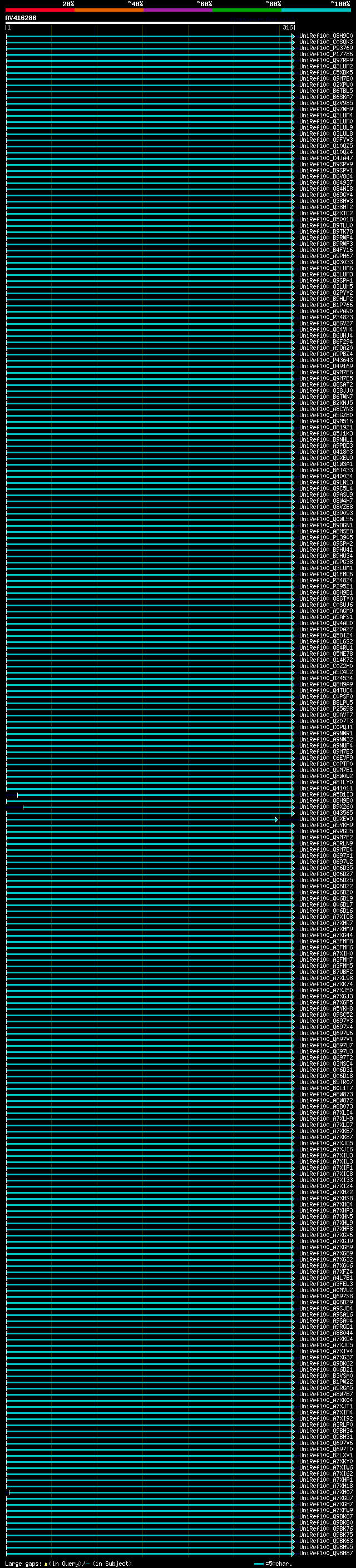The image size is (356, 1568).
Task: Choose hit UniRef100_A7XH18
Action: pyautogui.click(x=326, y=1485)
